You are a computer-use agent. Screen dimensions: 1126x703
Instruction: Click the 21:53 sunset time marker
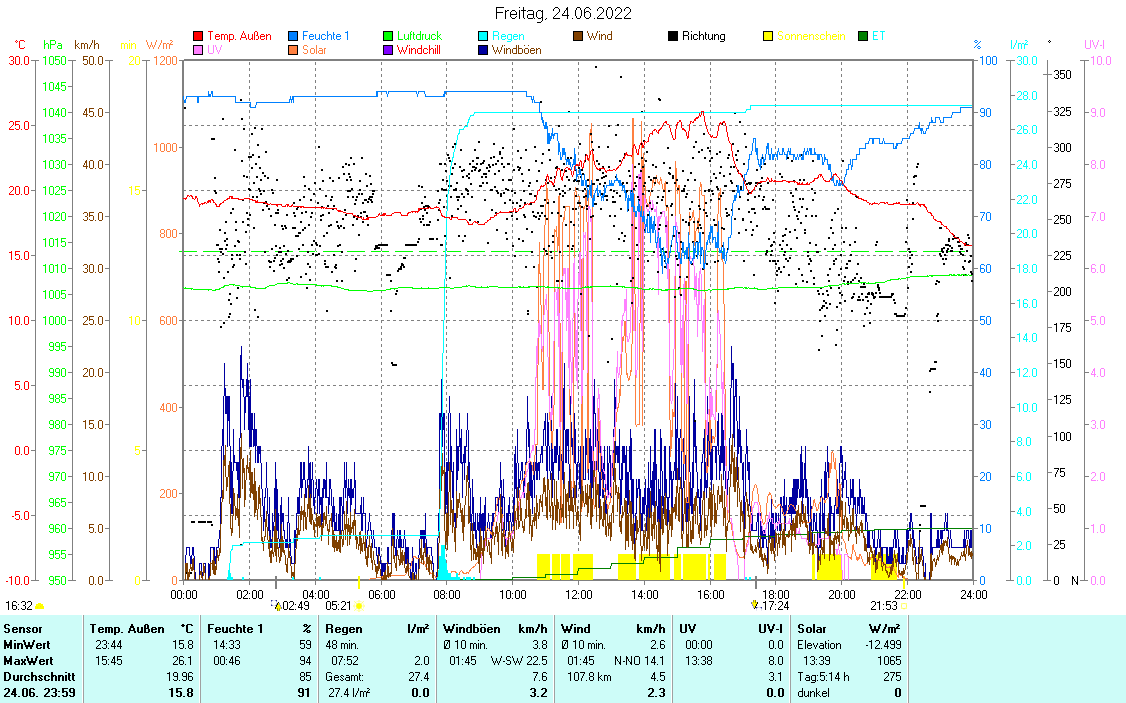tap(883, 605)
